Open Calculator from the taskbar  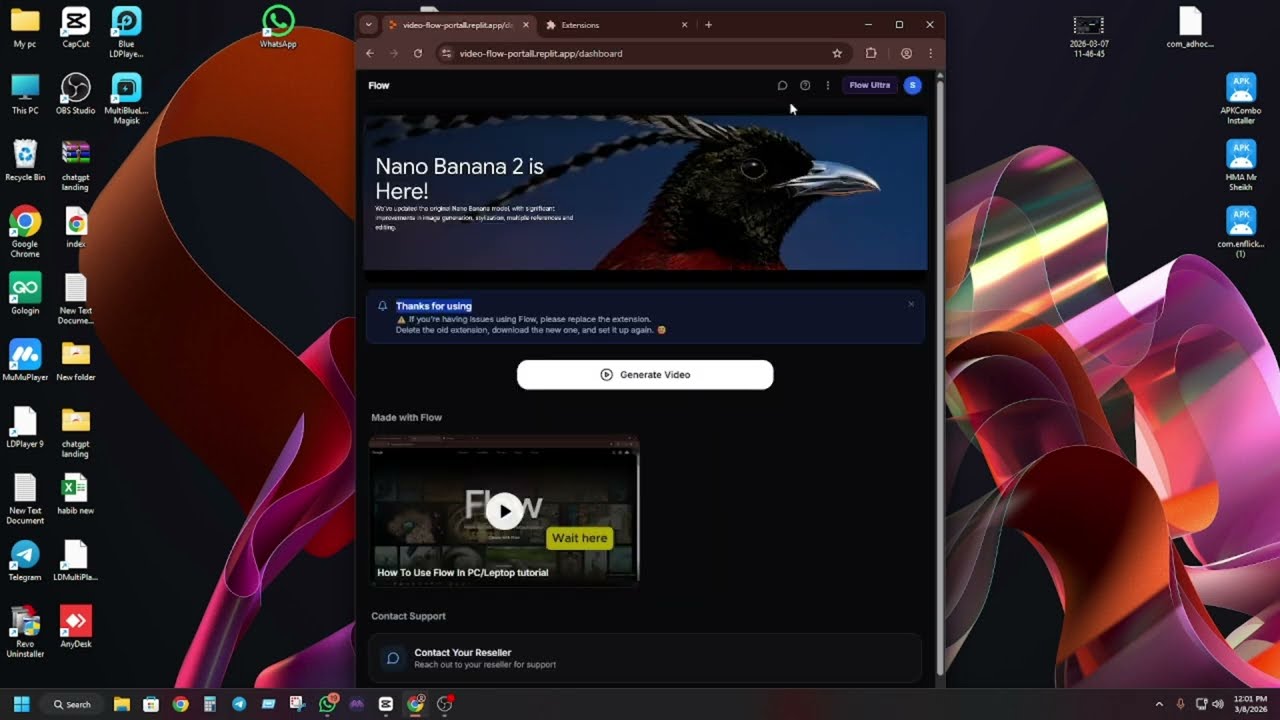(x=210, y=704)
